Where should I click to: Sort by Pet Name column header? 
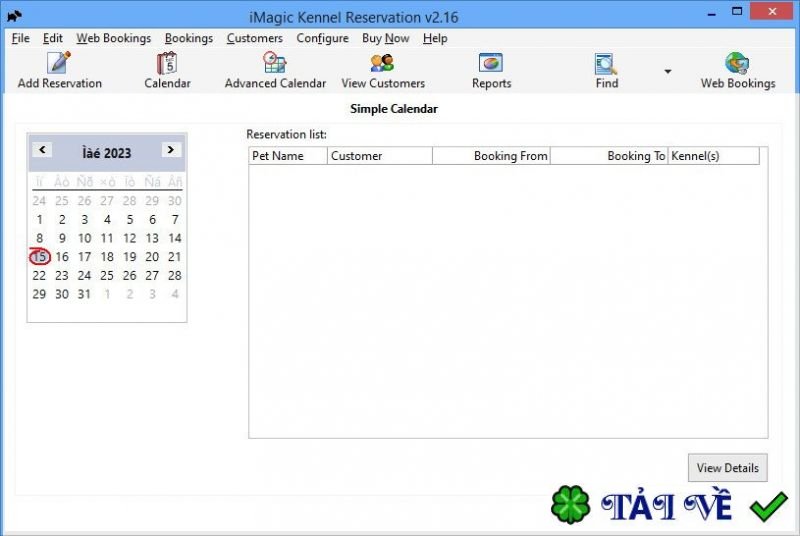288,156
